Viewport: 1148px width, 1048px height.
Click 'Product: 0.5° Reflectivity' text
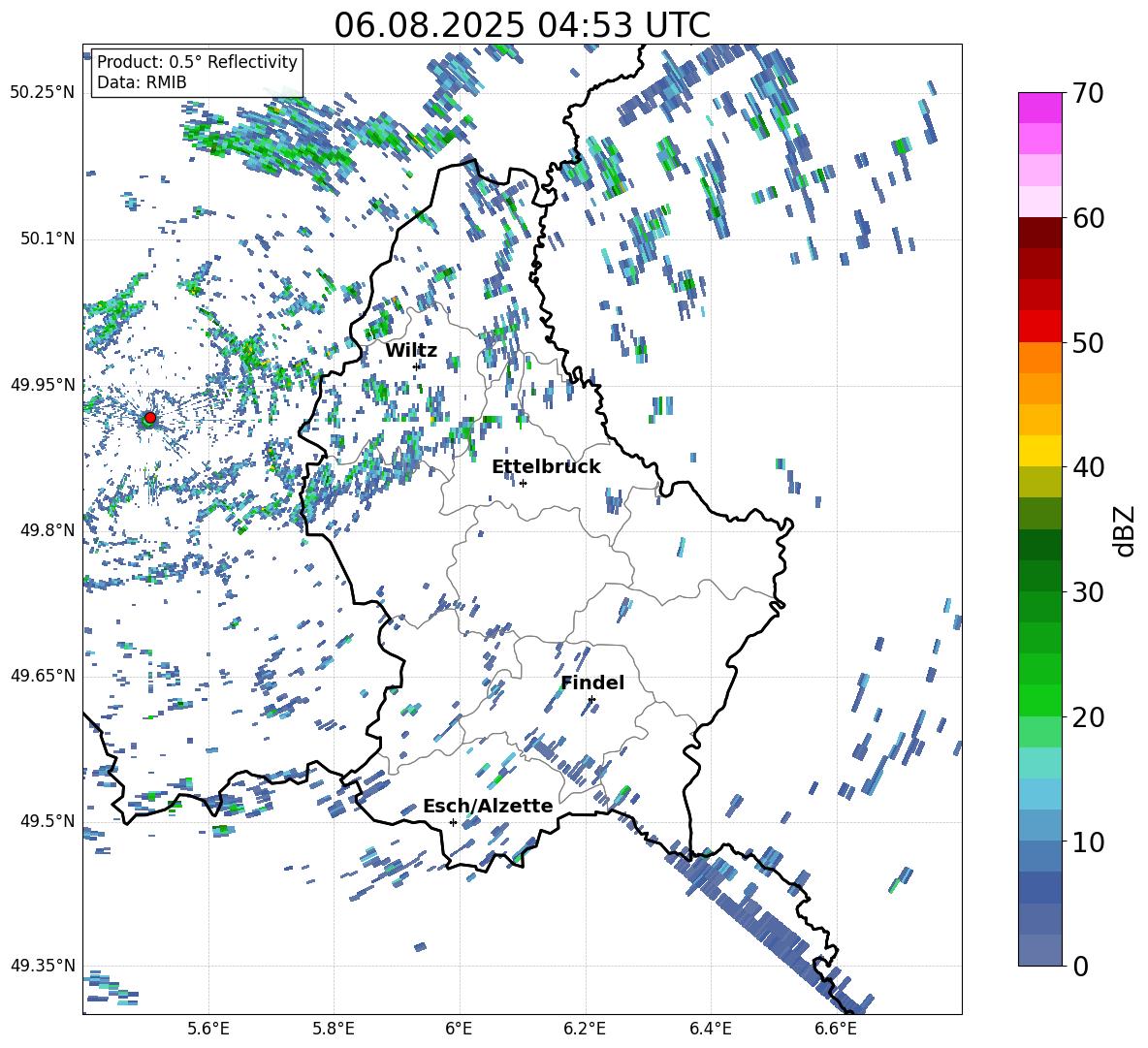197,62
